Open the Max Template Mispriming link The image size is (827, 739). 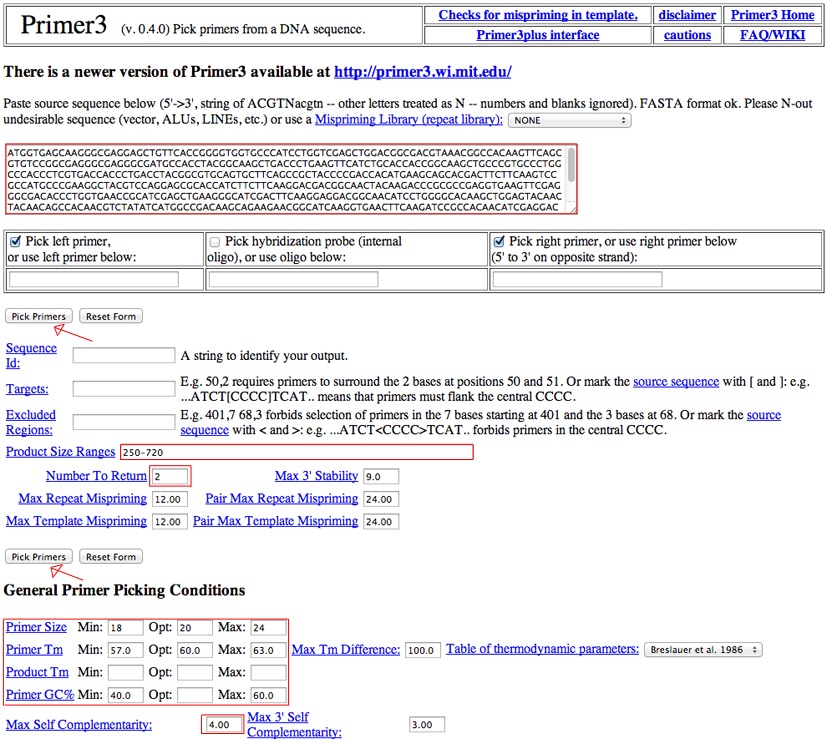pos(76,521)
